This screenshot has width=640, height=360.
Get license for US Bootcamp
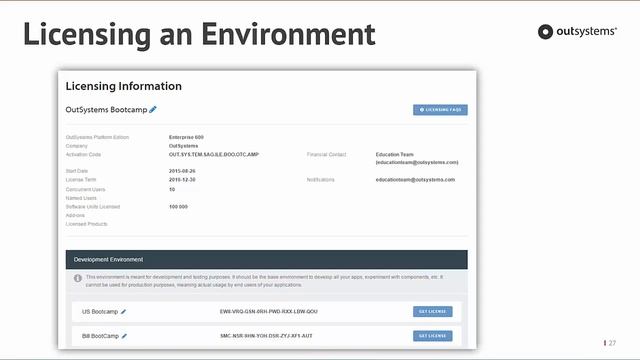click(433, 311)
